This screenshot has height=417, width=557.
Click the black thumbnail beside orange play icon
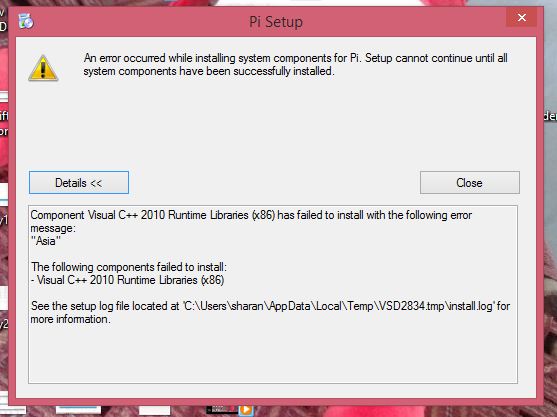[222, 410]
